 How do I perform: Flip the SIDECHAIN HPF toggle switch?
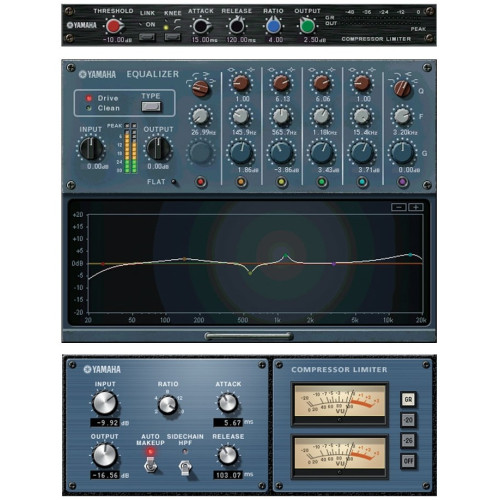click(x=185, y=467)
